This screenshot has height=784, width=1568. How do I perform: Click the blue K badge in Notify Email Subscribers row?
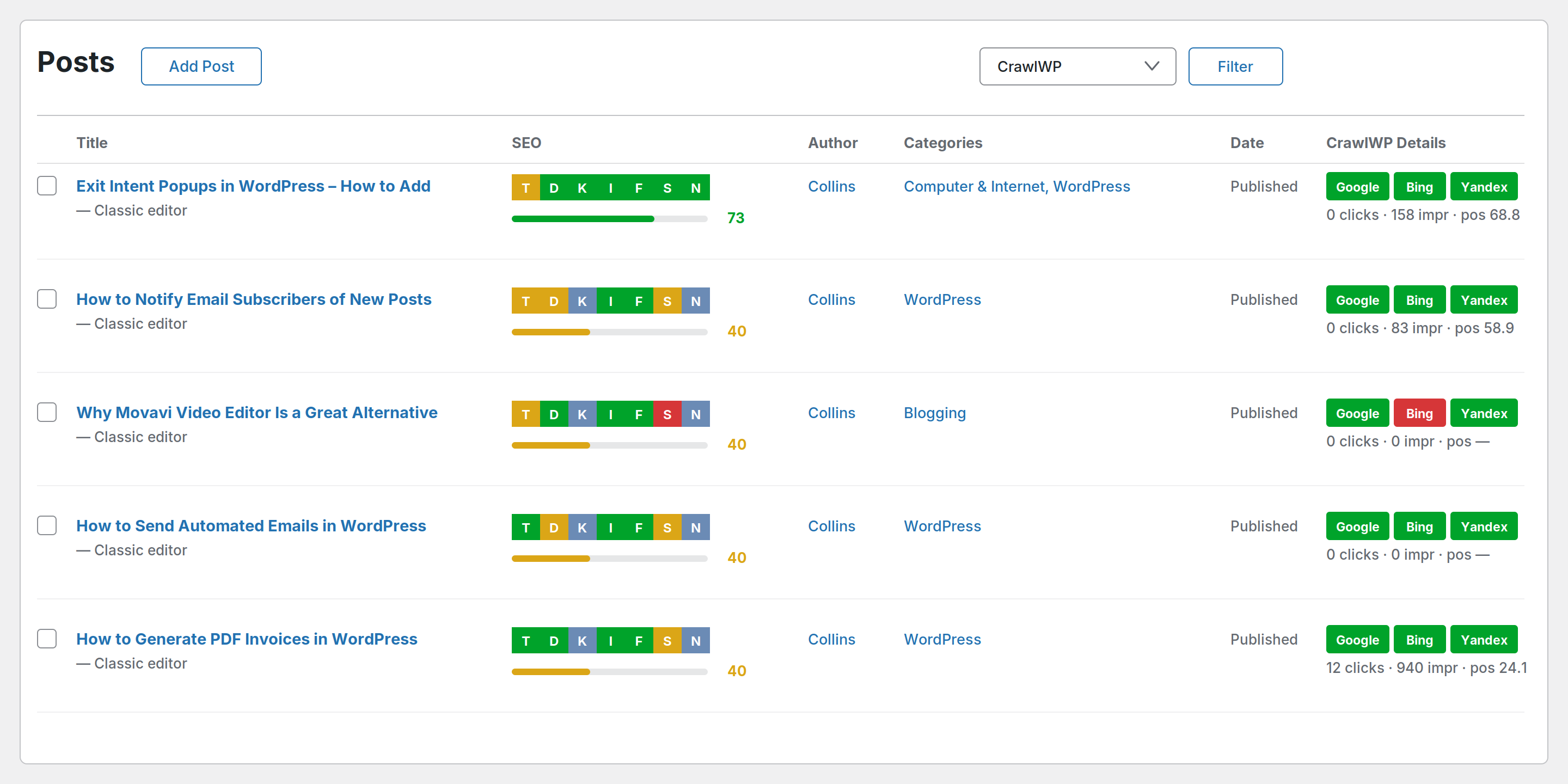click(x=582, y=301)
